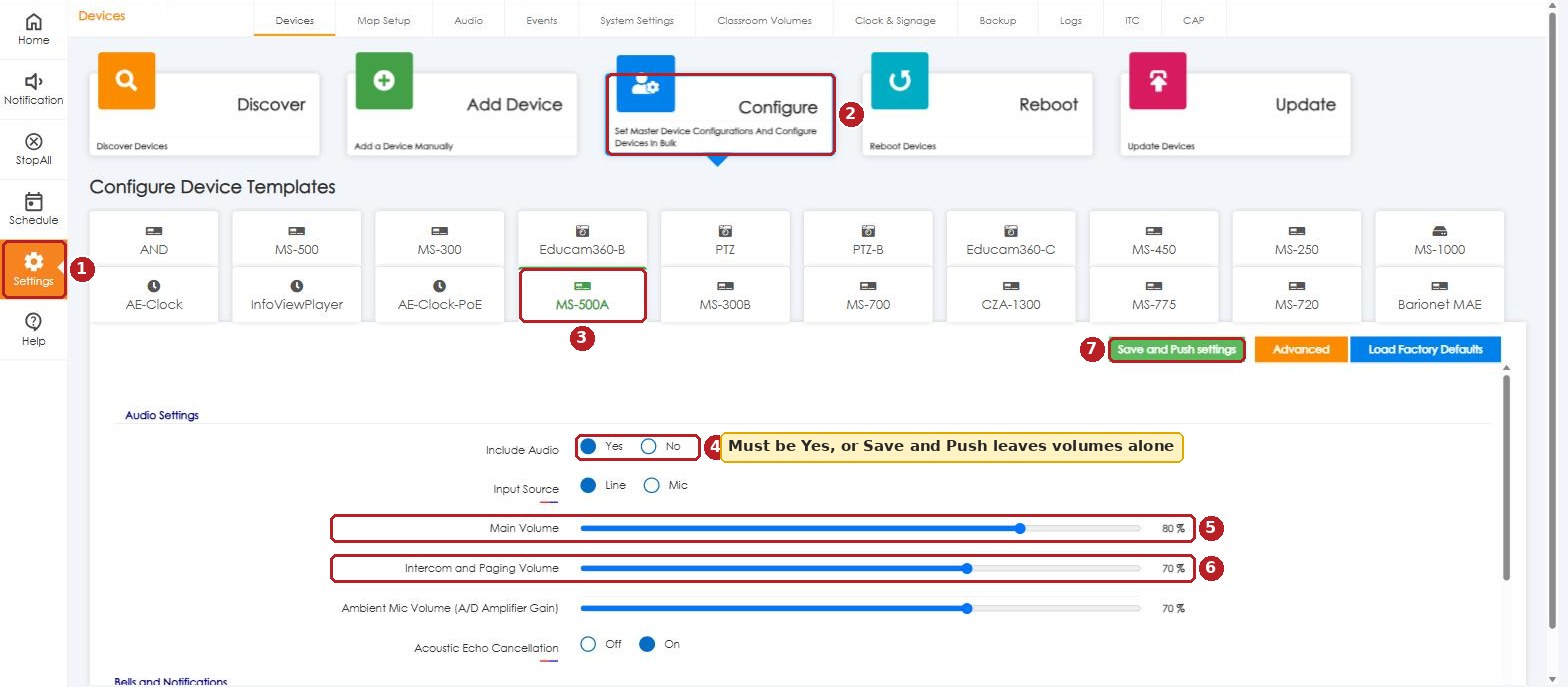This screenshot has width=1568, height=687.
Task: Turn Acoustic Echo Cancellation On
Action: click(647, 644)
